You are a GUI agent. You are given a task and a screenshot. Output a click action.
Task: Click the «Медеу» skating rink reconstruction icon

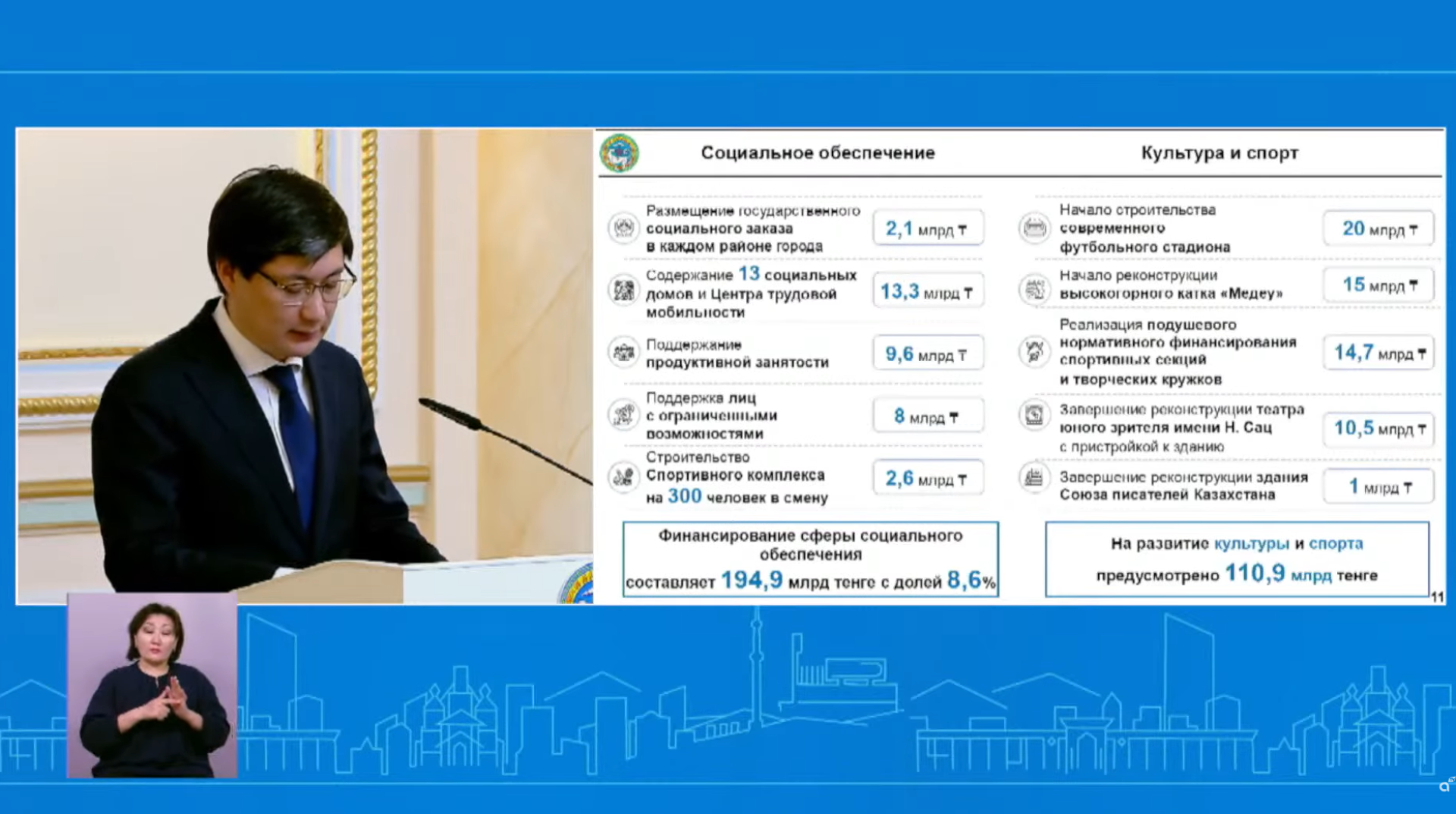pyautogui.click(x=1034, y=288)
